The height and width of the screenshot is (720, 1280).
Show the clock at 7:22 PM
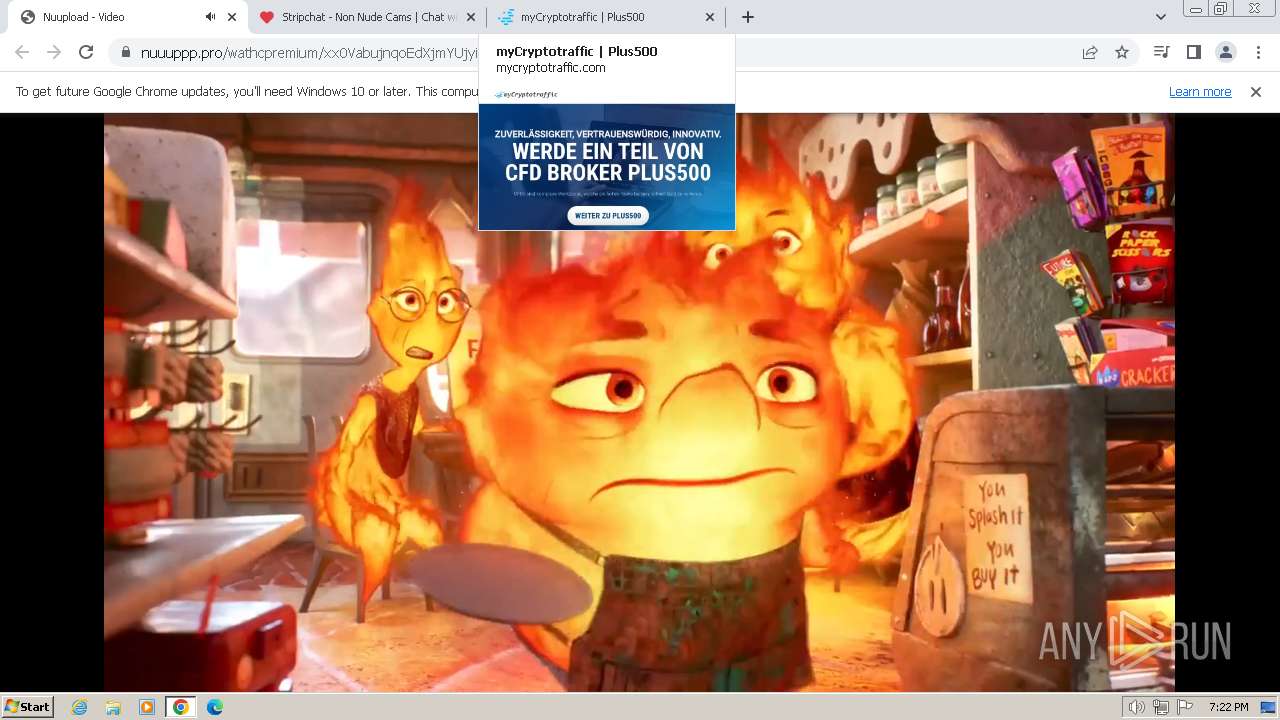(1228, 707)
